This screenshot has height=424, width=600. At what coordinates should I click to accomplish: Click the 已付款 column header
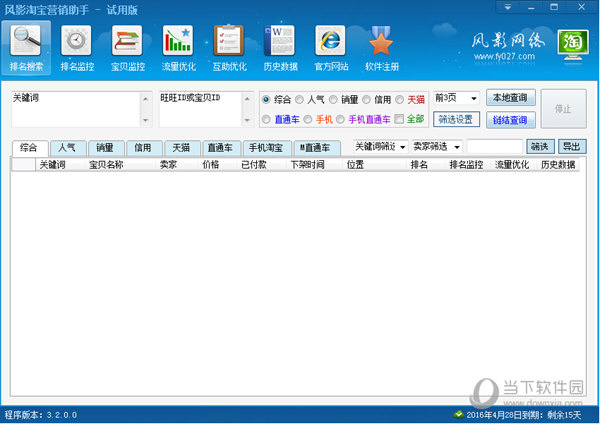(x=261, y=165)
